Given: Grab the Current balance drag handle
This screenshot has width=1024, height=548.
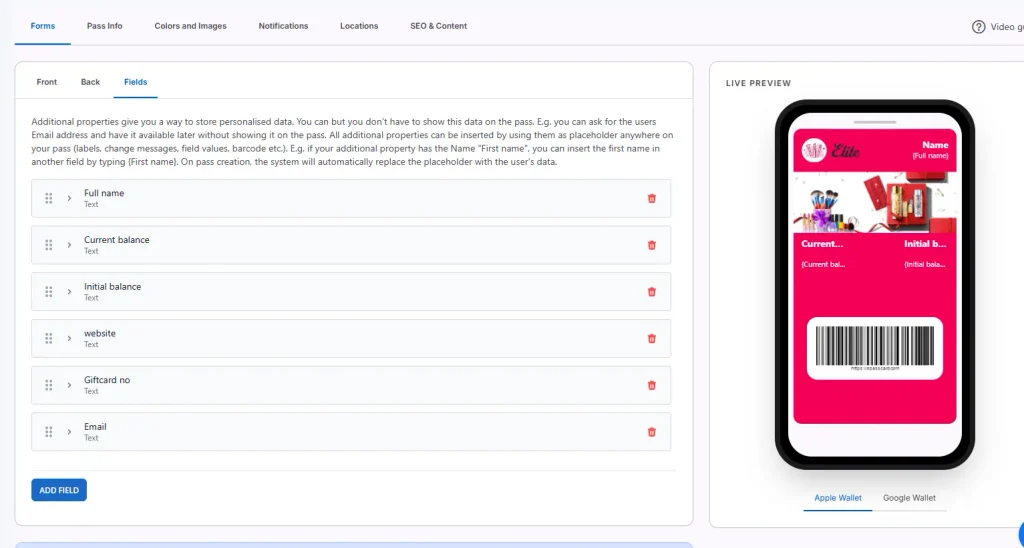Looking at the screenshot, I should [48, 245].
